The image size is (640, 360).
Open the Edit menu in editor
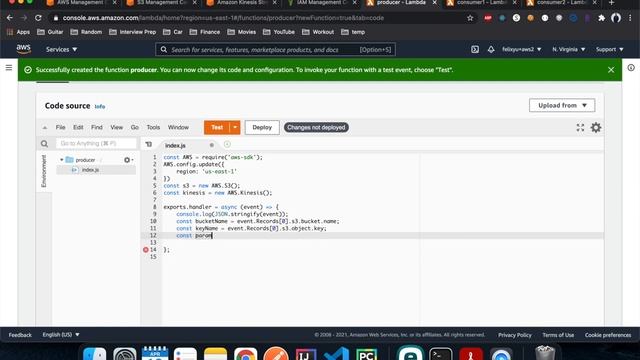78,127
